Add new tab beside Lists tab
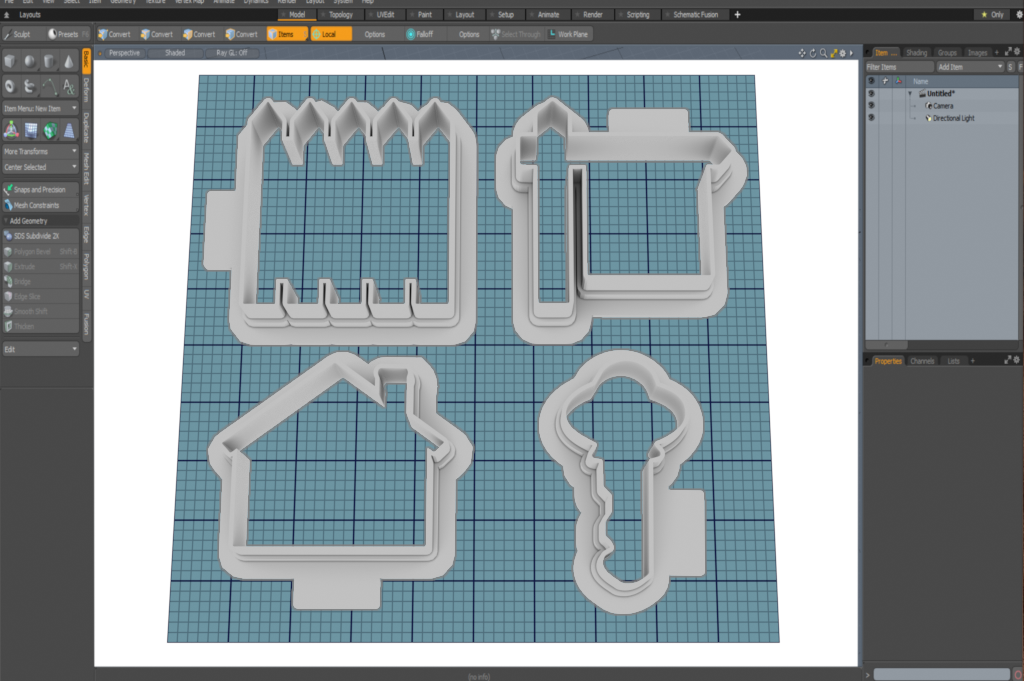The height and width of the screenshot is (681, 1024). [972, 360]
